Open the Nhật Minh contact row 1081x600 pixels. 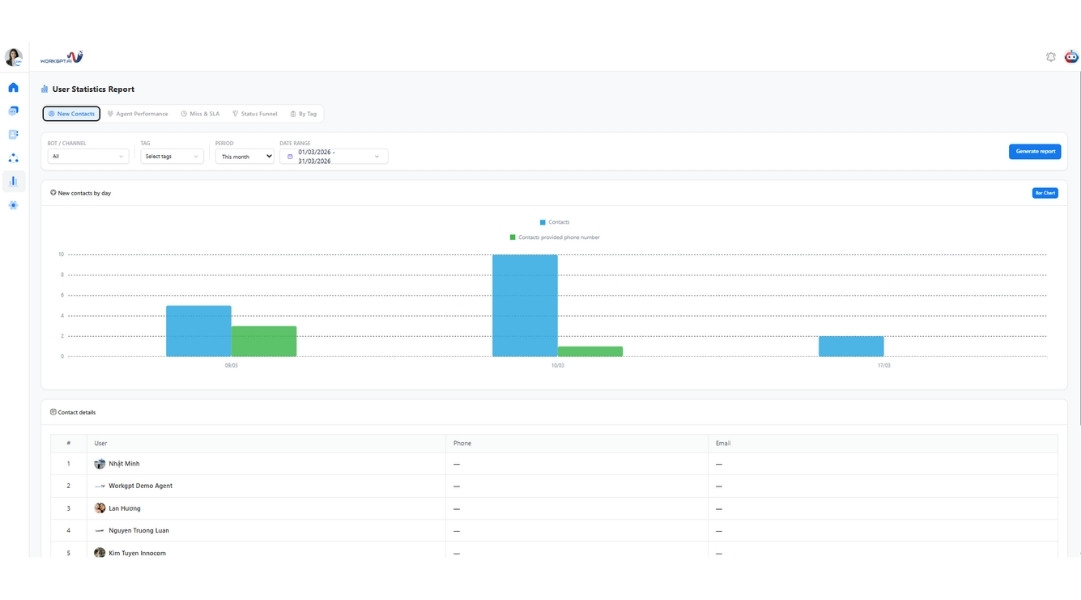pos(124,464)
